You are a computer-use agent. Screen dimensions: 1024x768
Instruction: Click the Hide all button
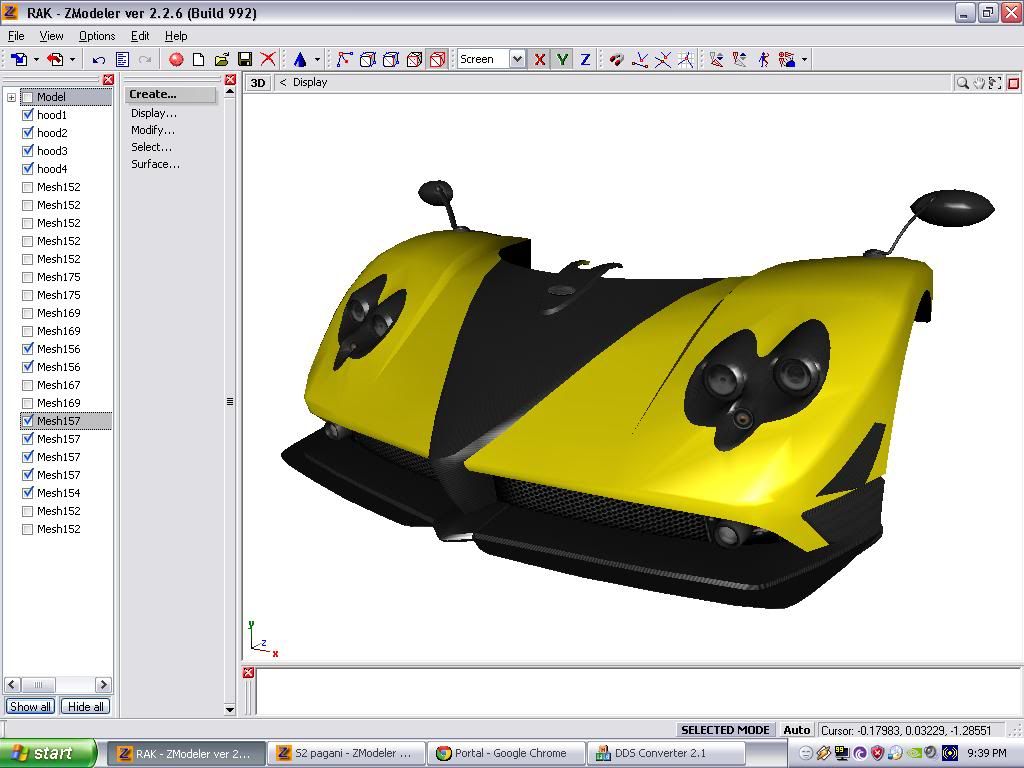point(85,706)
